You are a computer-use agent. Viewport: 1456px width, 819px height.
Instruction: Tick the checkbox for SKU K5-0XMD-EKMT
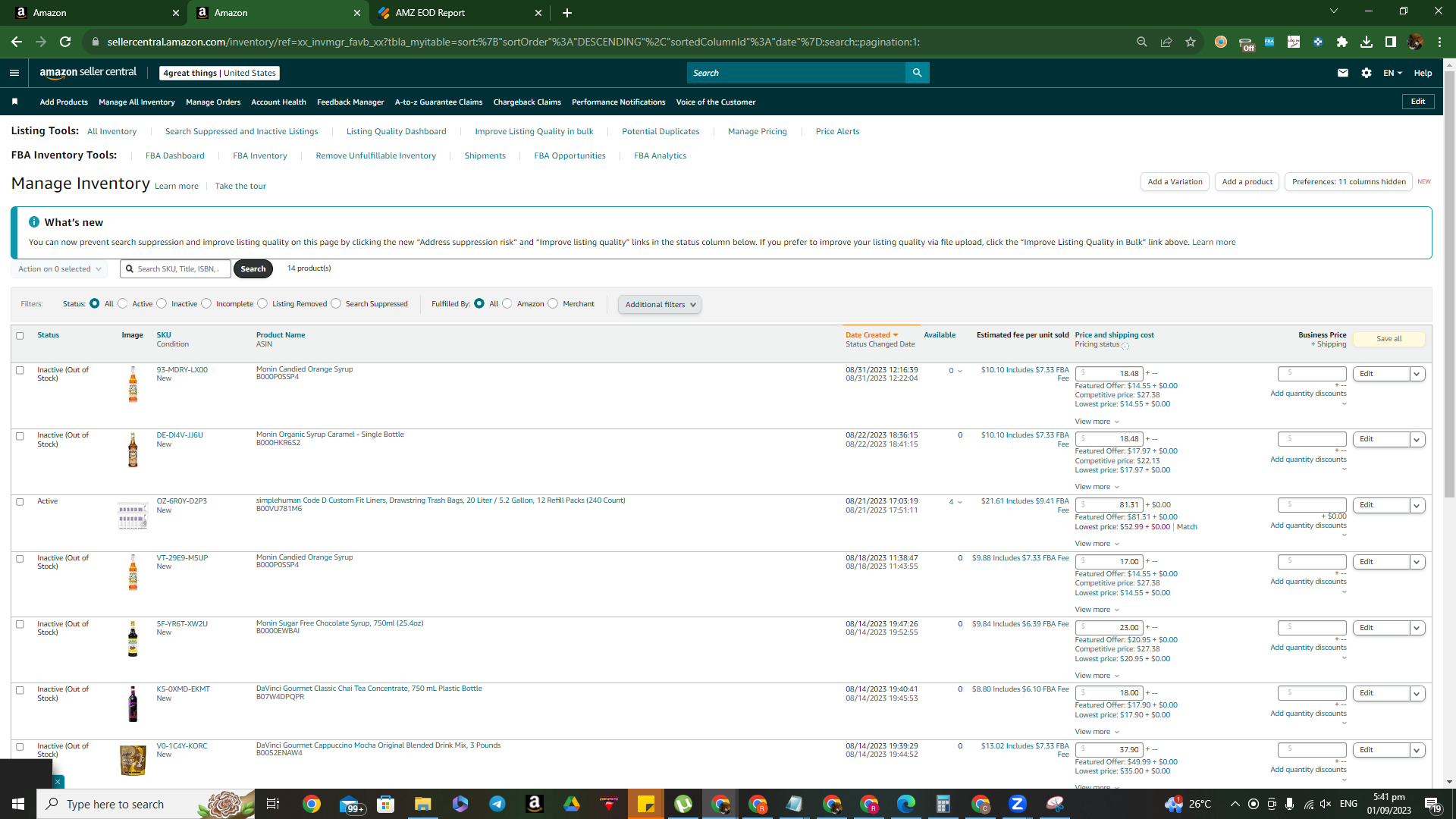pyautogui.click(x=20, y=690)
